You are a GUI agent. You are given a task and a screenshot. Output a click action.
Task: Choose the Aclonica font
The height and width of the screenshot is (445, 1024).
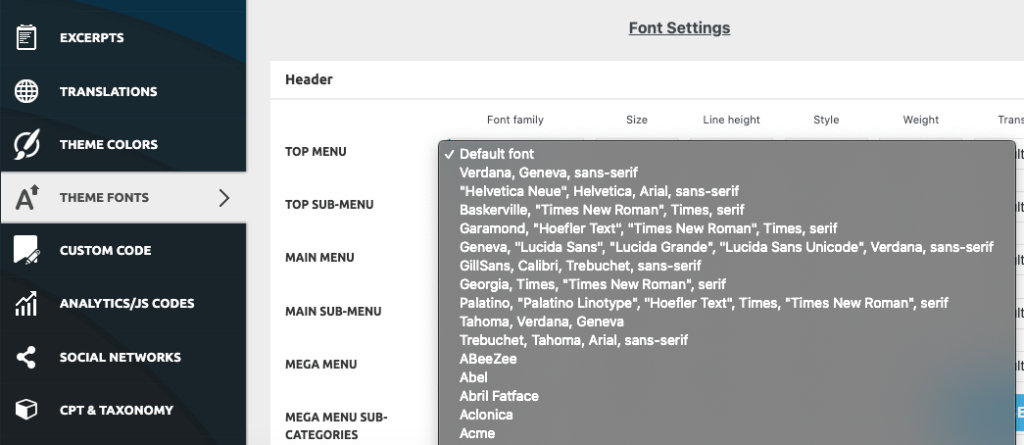(727, 415)
